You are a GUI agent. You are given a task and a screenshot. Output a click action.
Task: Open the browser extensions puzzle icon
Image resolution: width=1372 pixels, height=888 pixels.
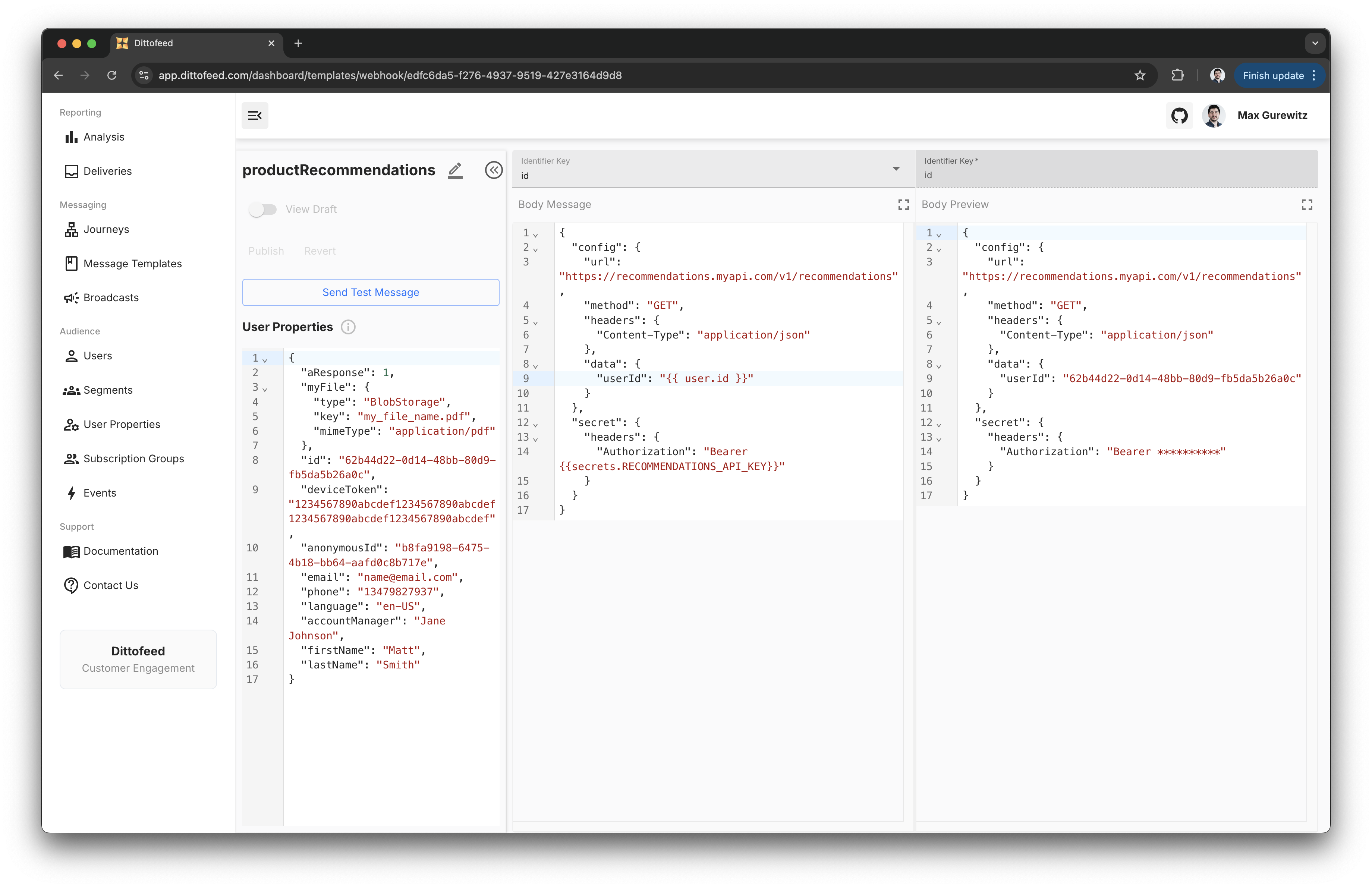tap(1178, 75)
